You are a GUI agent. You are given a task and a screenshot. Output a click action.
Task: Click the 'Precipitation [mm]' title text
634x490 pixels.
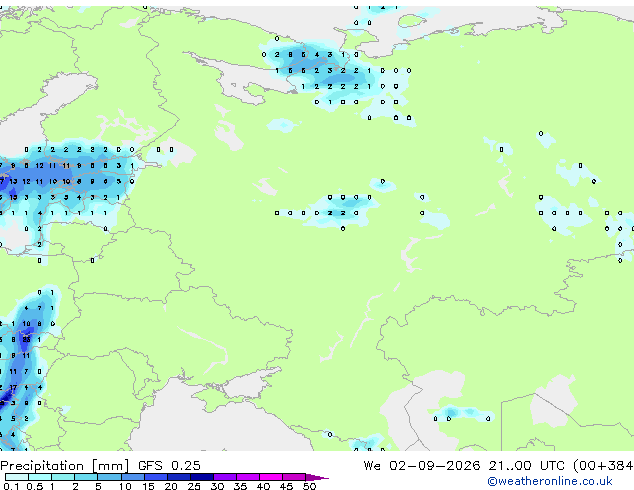(x=65, y=466)
